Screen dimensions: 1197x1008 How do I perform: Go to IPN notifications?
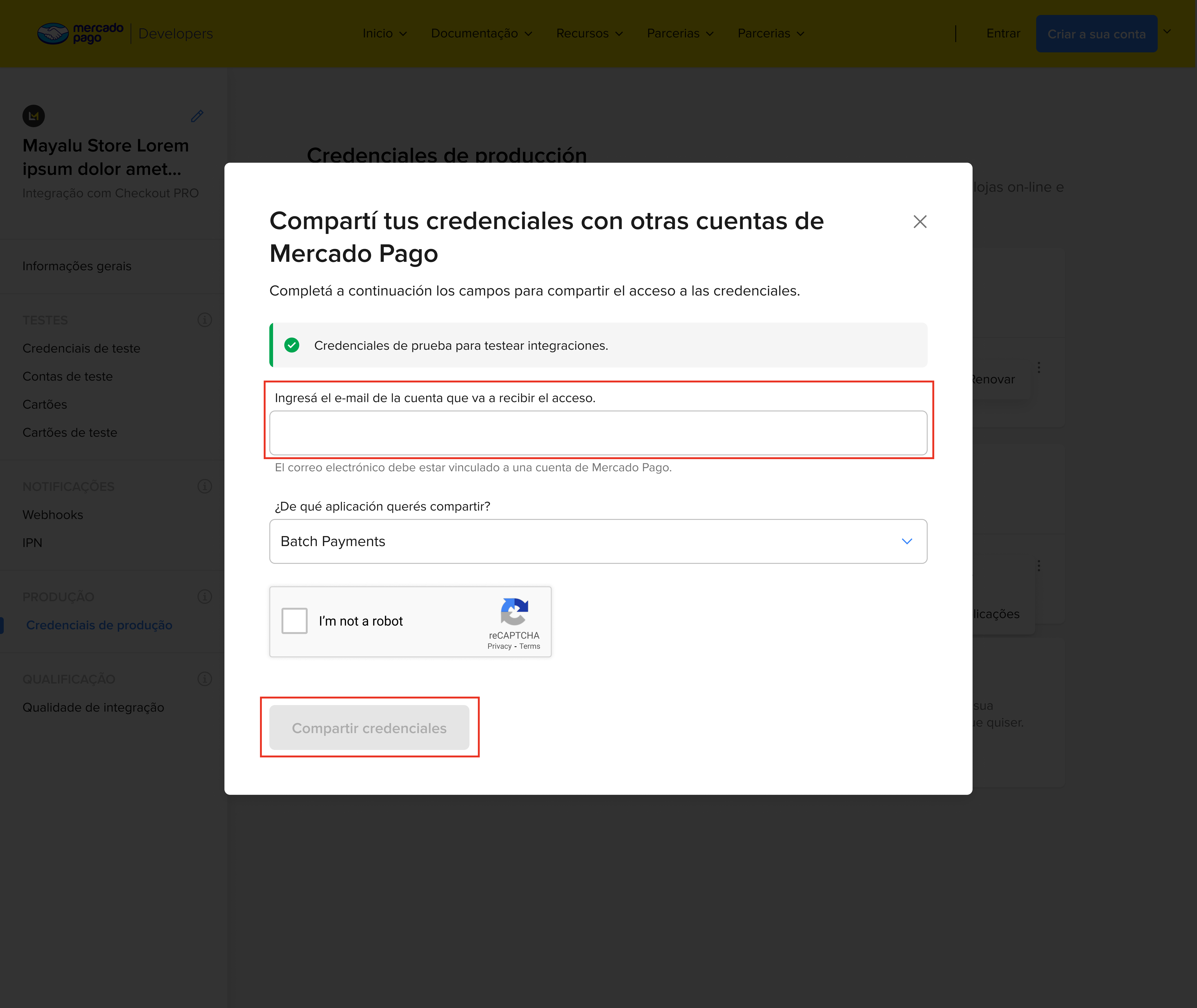pyautogui.click(x=32, y=543)
